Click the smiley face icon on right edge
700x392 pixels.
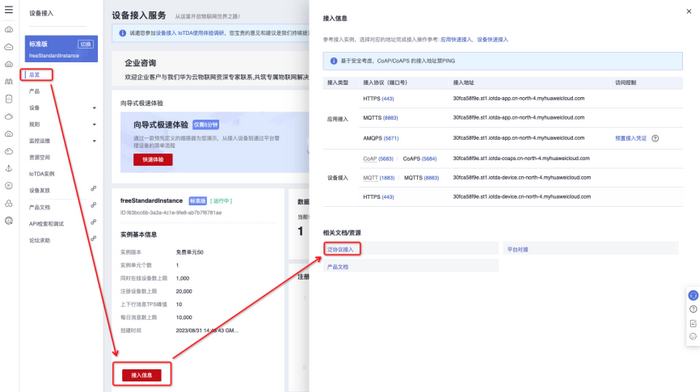[693, 337]
